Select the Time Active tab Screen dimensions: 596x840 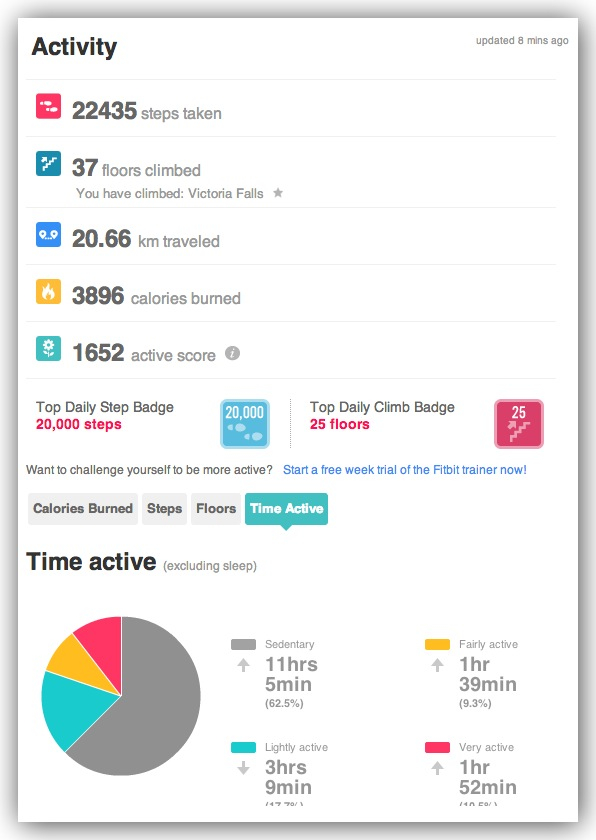click(x=286, y=509)
